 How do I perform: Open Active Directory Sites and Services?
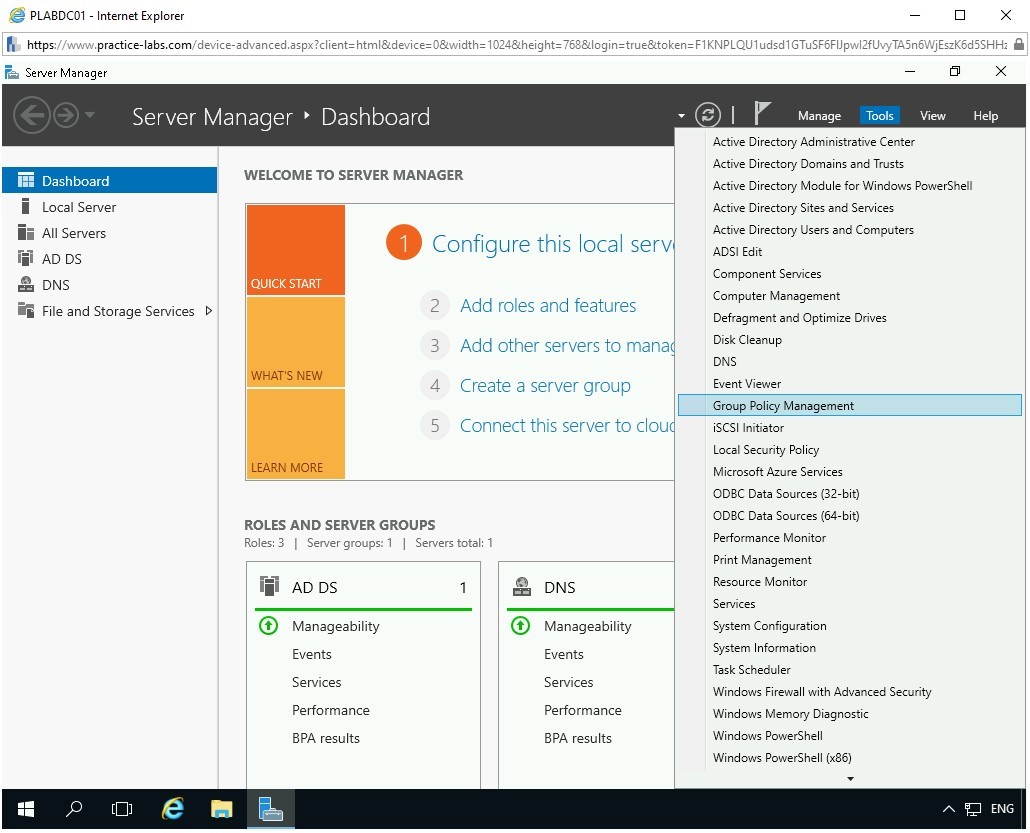(x=849, y=208)
